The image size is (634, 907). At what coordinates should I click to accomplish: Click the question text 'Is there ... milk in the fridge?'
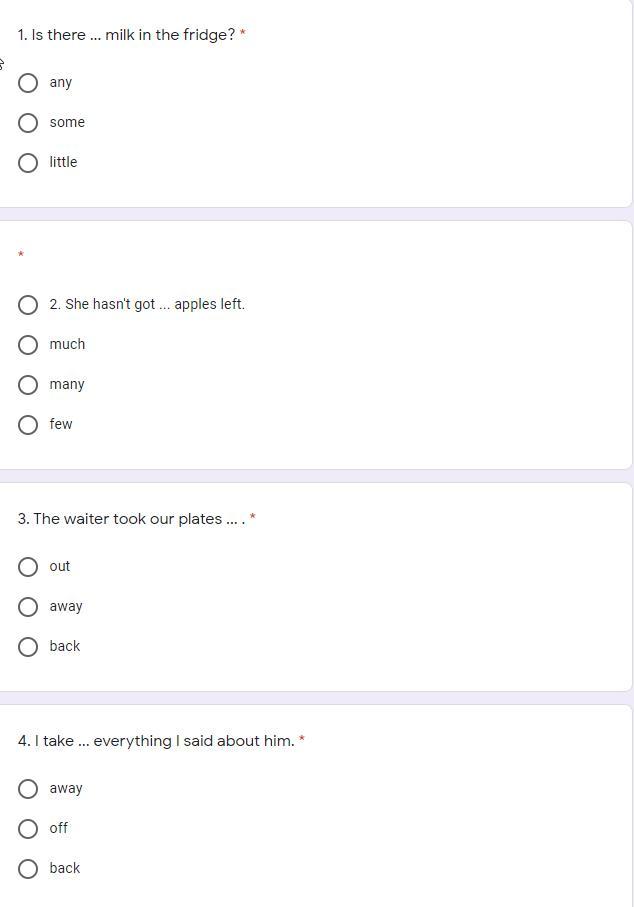pyautogui.click(x=126, y=35)
